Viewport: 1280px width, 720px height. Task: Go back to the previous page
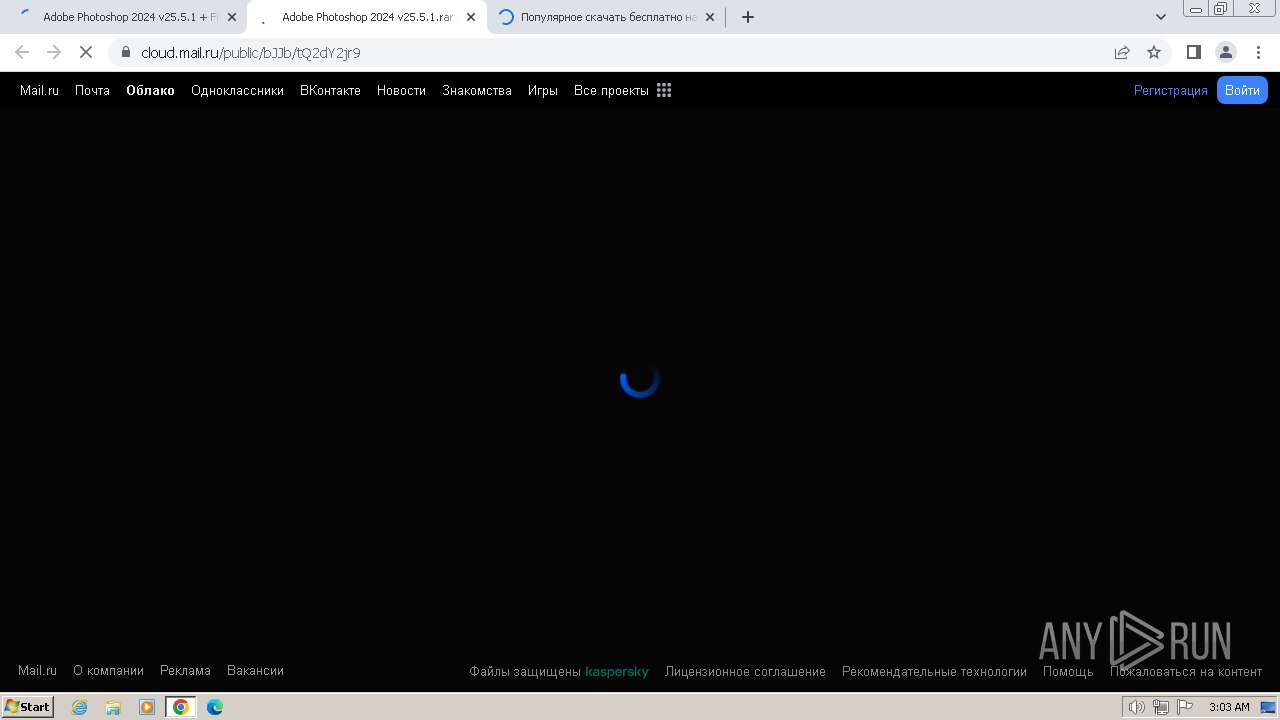(22, 52)
